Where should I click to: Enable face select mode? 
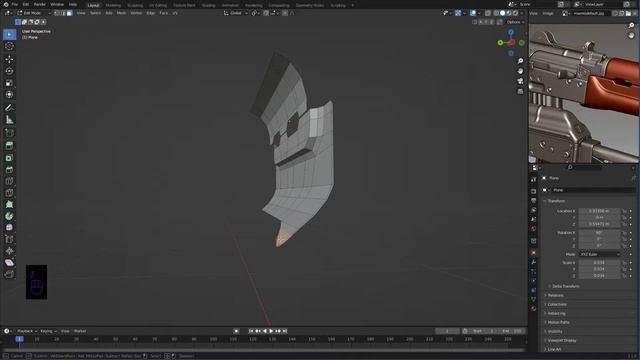coord(70,13)
